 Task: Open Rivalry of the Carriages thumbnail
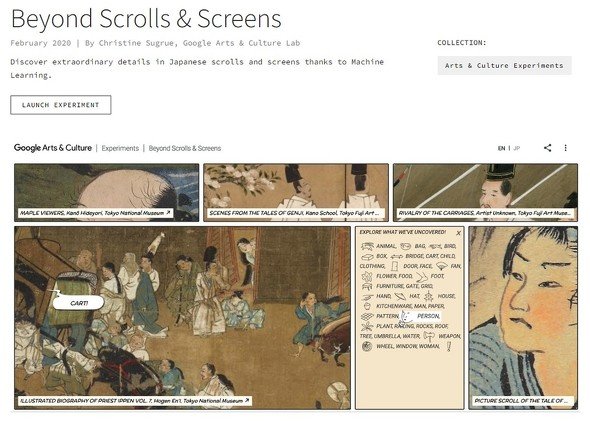coord(485,192)
